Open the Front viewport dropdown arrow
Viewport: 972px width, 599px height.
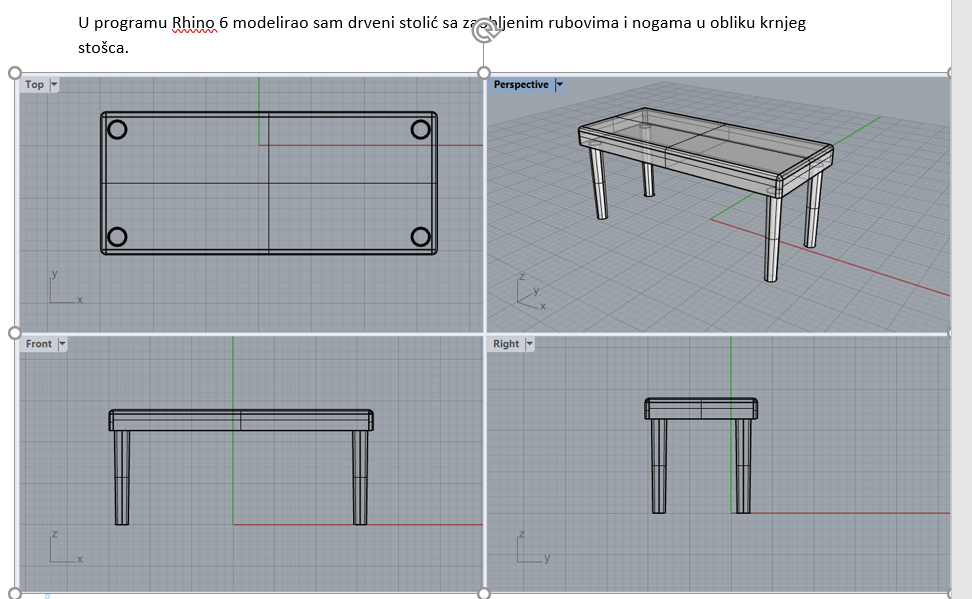click(62, 344)
